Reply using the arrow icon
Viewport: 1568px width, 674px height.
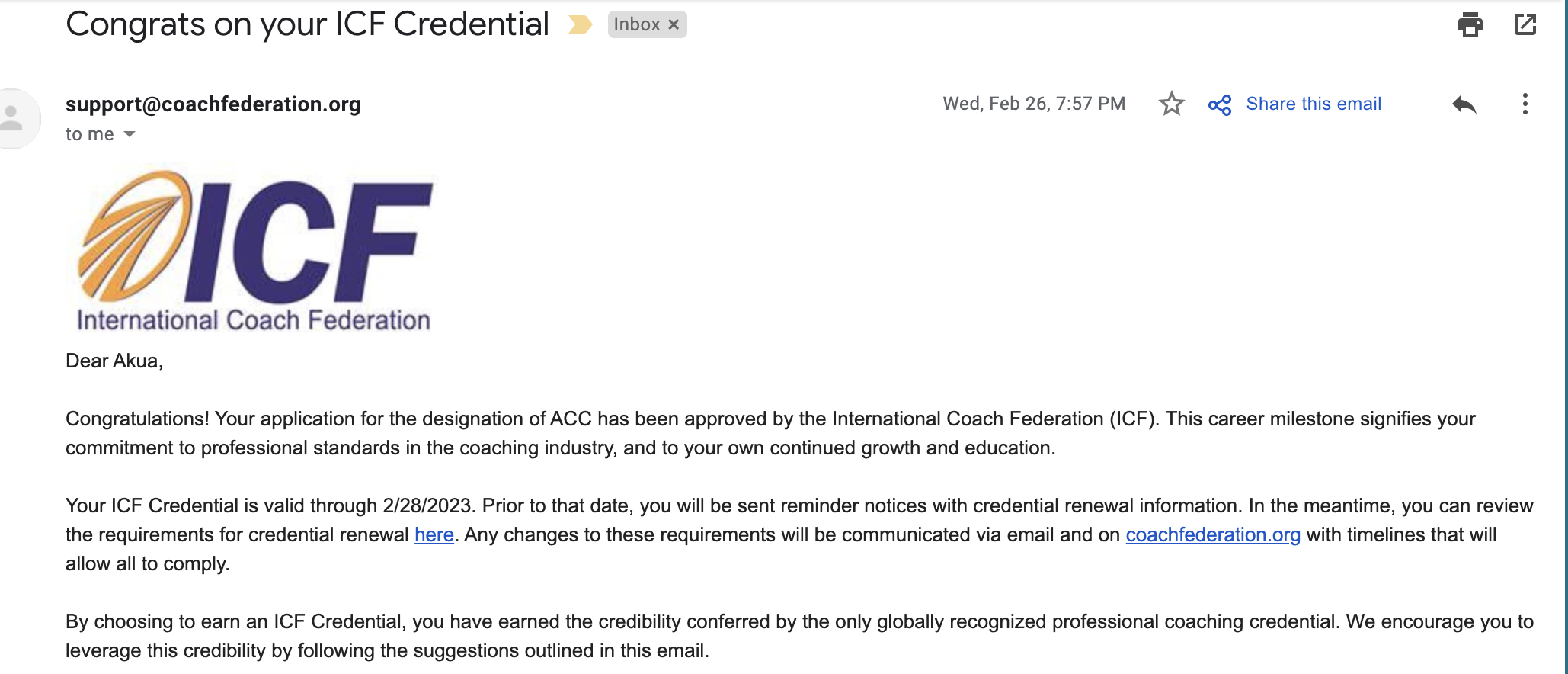(x=1464, y=104)
